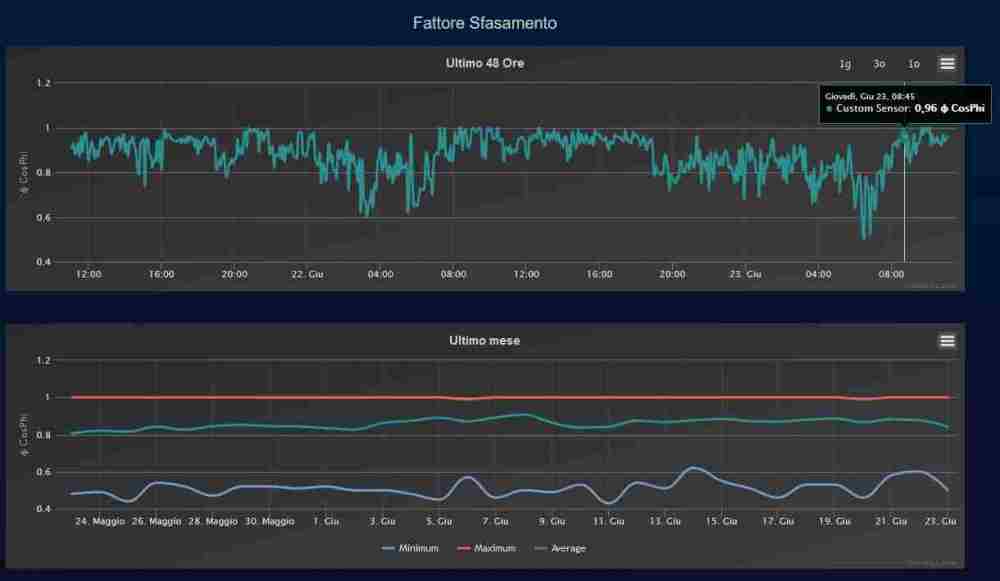This screenshot has width=1000, height=581.
Task: Click the 22. Giu label on time axis
Action: pos(306,274)
